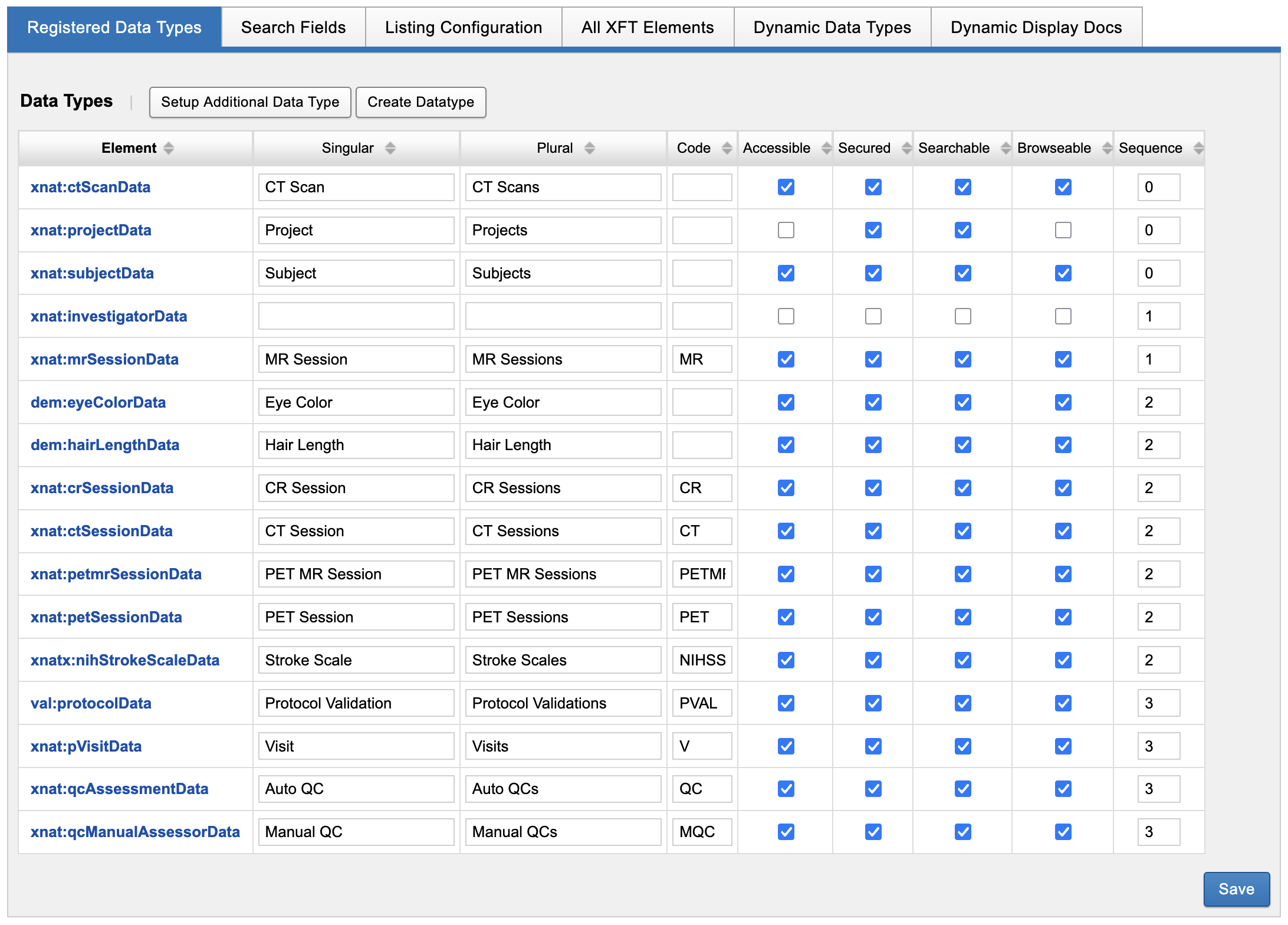1288x925 pixels.
Task: Disable Accessible for xnat:petSessionData
Action: pyautogui.click(x=786, y=617)
